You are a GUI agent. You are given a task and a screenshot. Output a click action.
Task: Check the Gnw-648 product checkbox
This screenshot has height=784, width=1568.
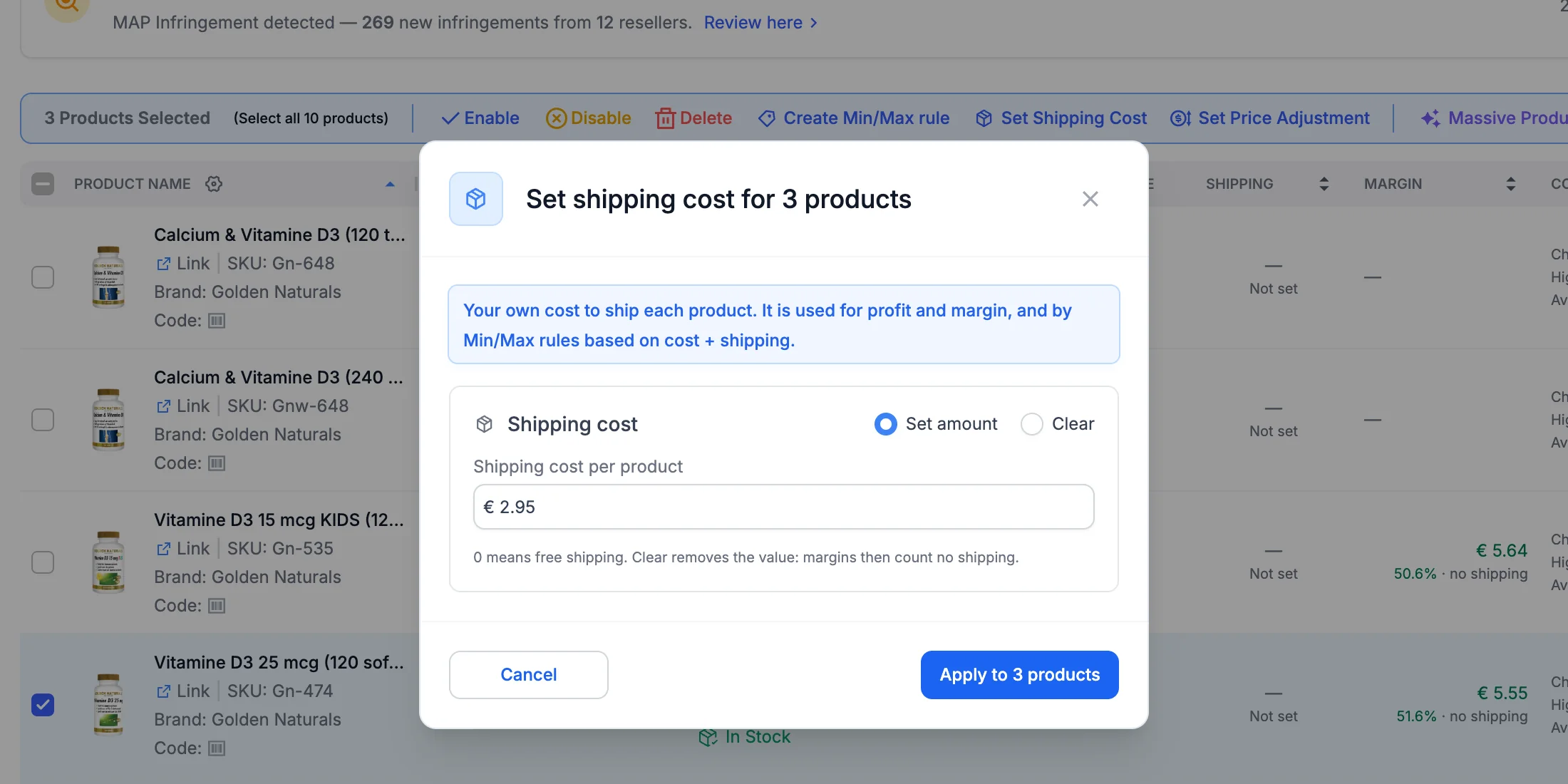click(x=43, y=420)
